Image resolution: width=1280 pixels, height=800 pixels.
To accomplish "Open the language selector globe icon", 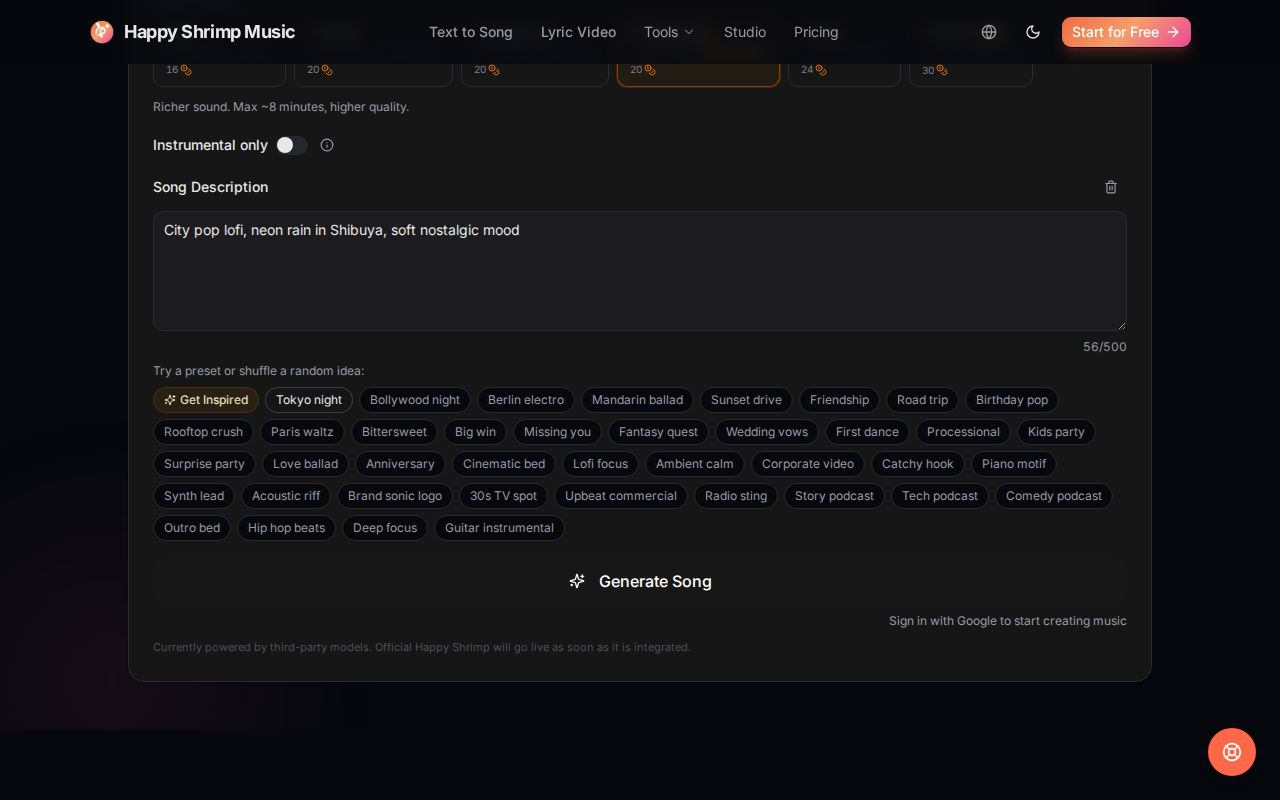I will [989, 32].
